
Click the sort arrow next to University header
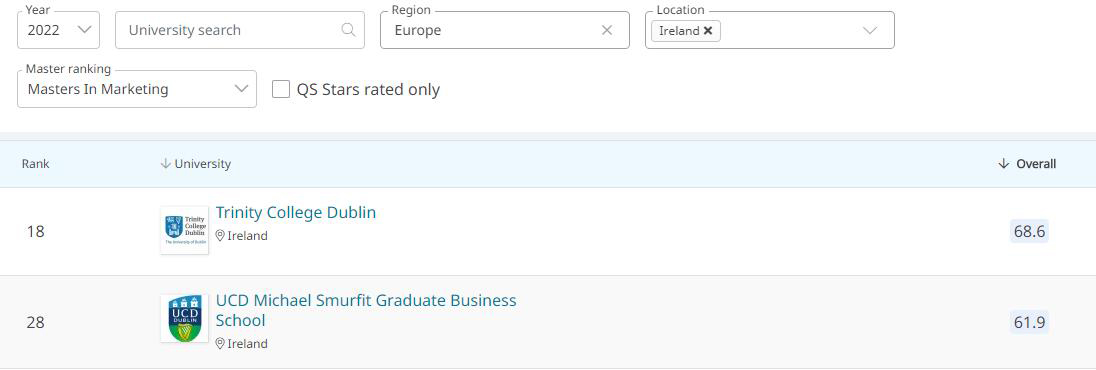coord(166,164)
